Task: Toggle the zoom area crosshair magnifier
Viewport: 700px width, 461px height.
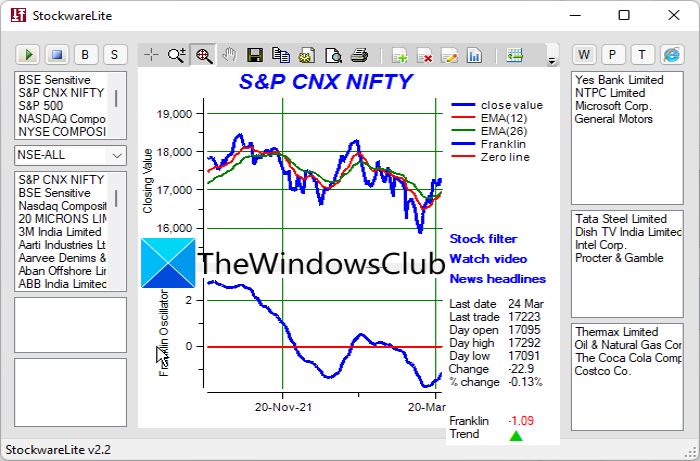Action: click(204, 55)
